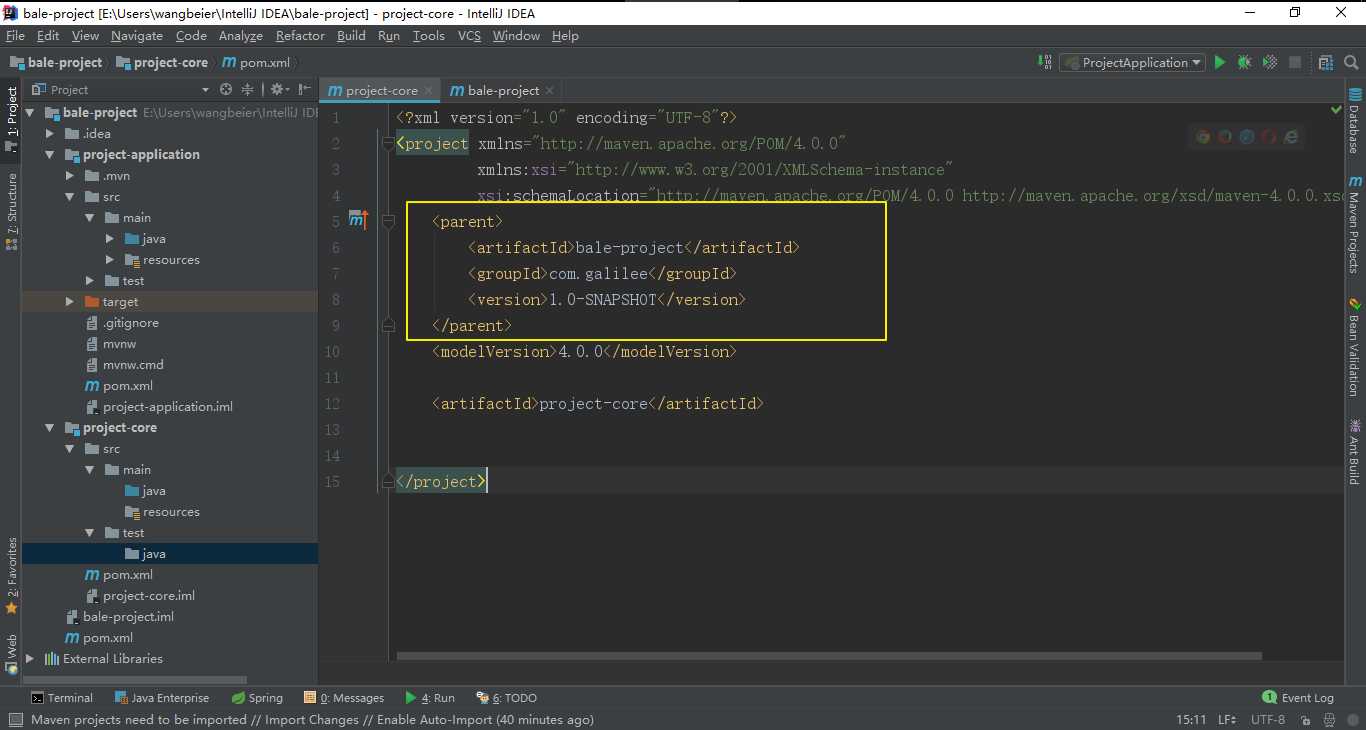Image resolution: width=1366 pixels, height=730 pixels.
Task: Click the editor horizontal scrollbar
Action: [x=829, y=657]
